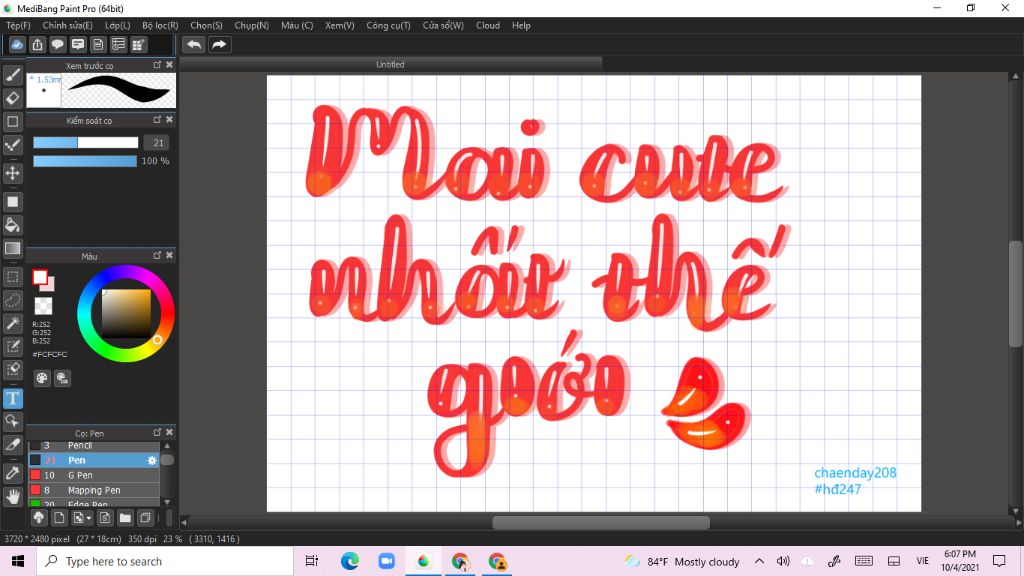Click the speech bubble toolbar icon
Viewport: 1024px width, 576px height.
click(57, 44)
